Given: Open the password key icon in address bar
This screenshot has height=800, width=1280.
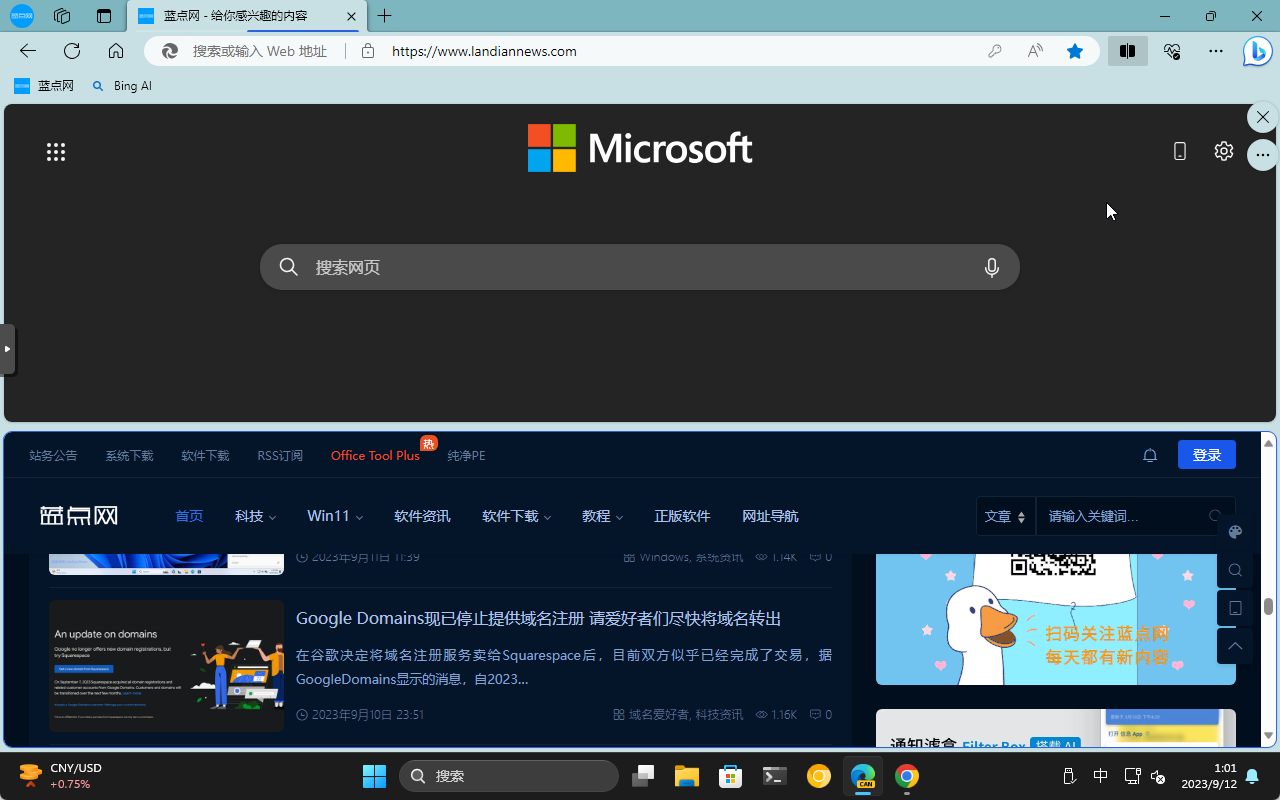Looking at the screenshot, I should (995, 51).
